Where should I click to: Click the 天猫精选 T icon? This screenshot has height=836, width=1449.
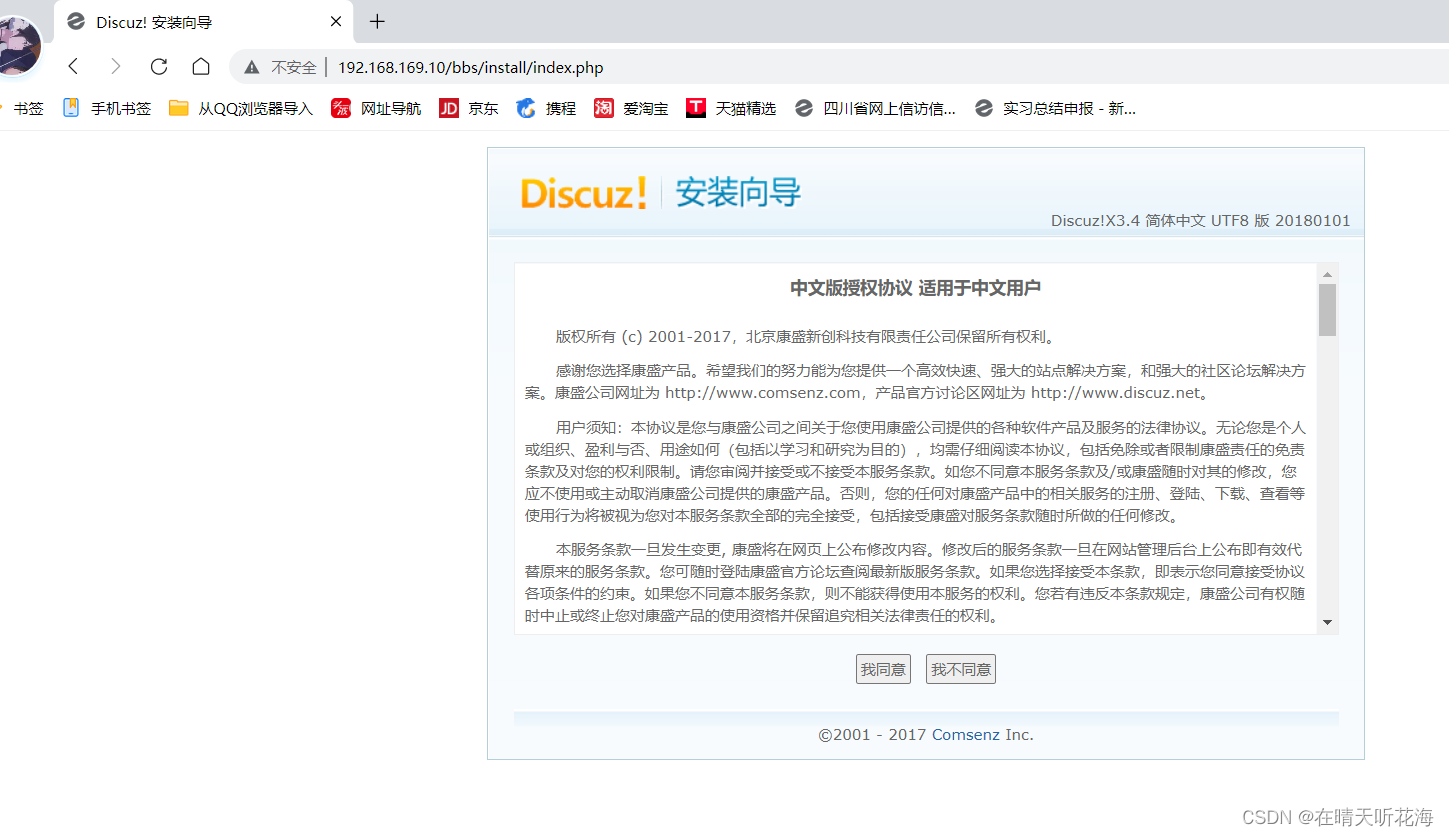(696, 108)
